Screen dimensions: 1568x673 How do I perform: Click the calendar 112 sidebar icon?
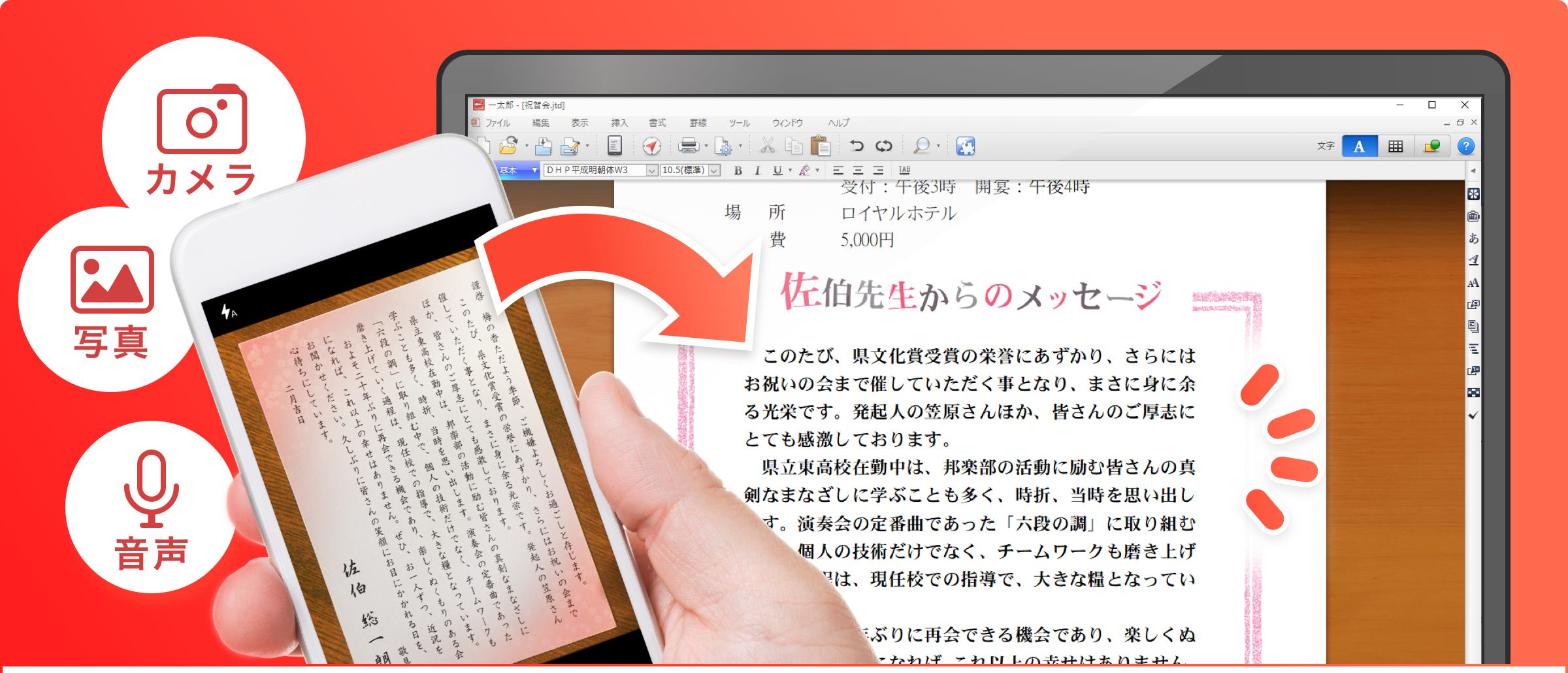pyautogui.click(x=1473, y=216)
